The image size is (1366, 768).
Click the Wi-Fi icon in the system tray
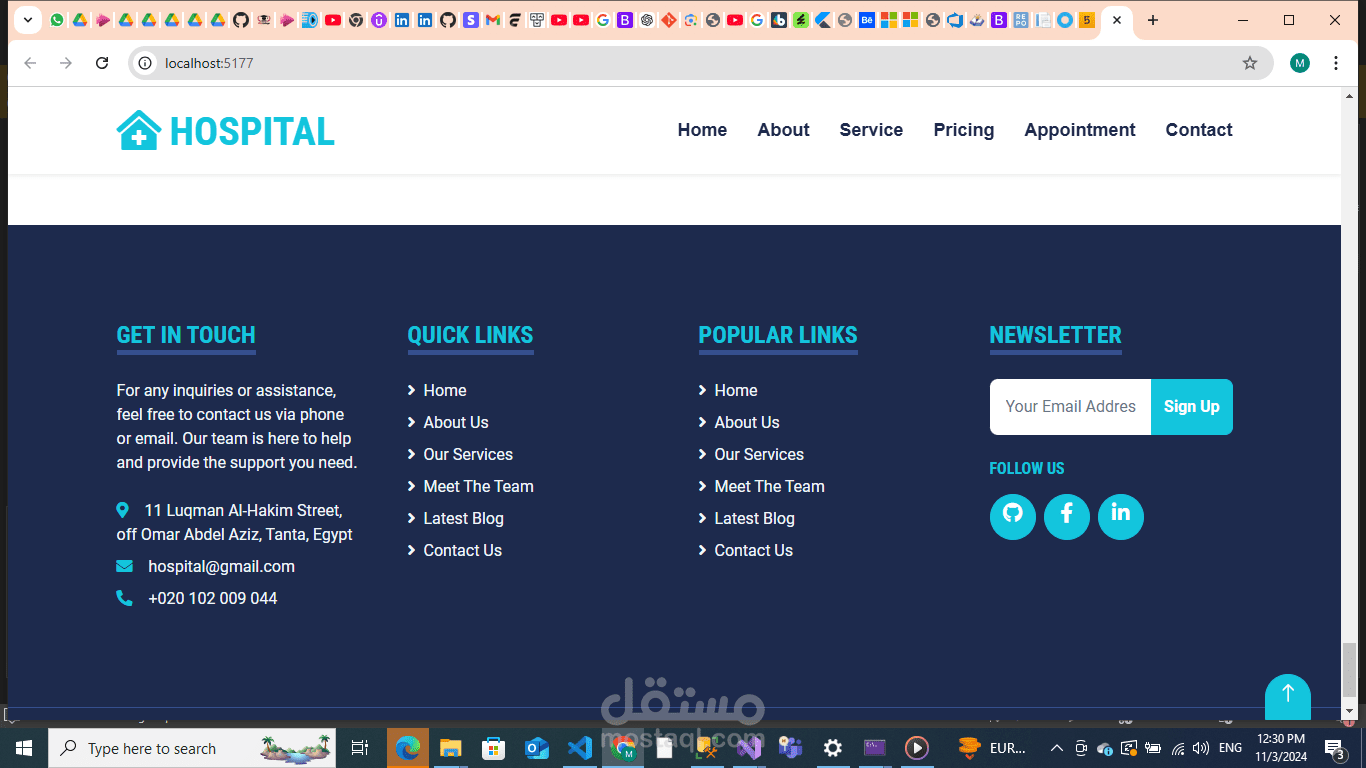(x=1178, y=748)
